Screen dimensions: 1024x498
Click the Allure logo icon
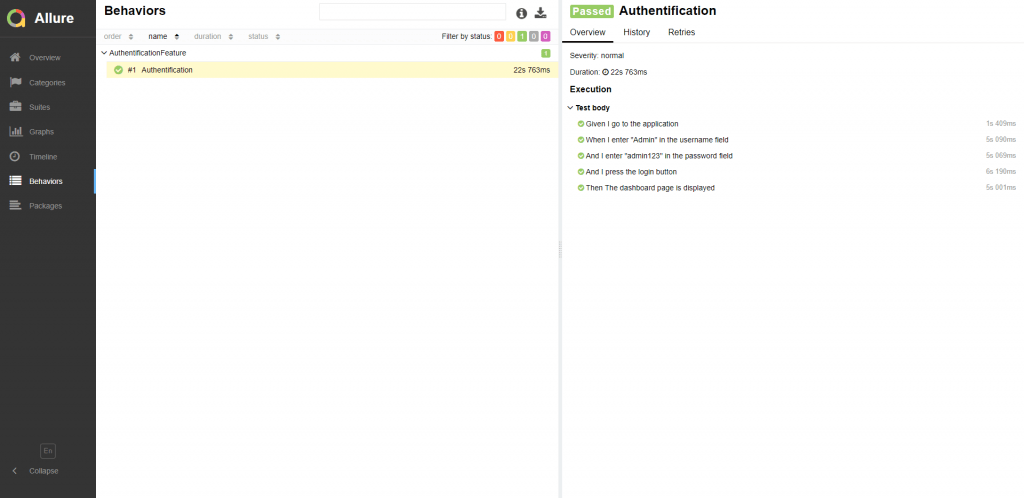[x=16, y=18]
